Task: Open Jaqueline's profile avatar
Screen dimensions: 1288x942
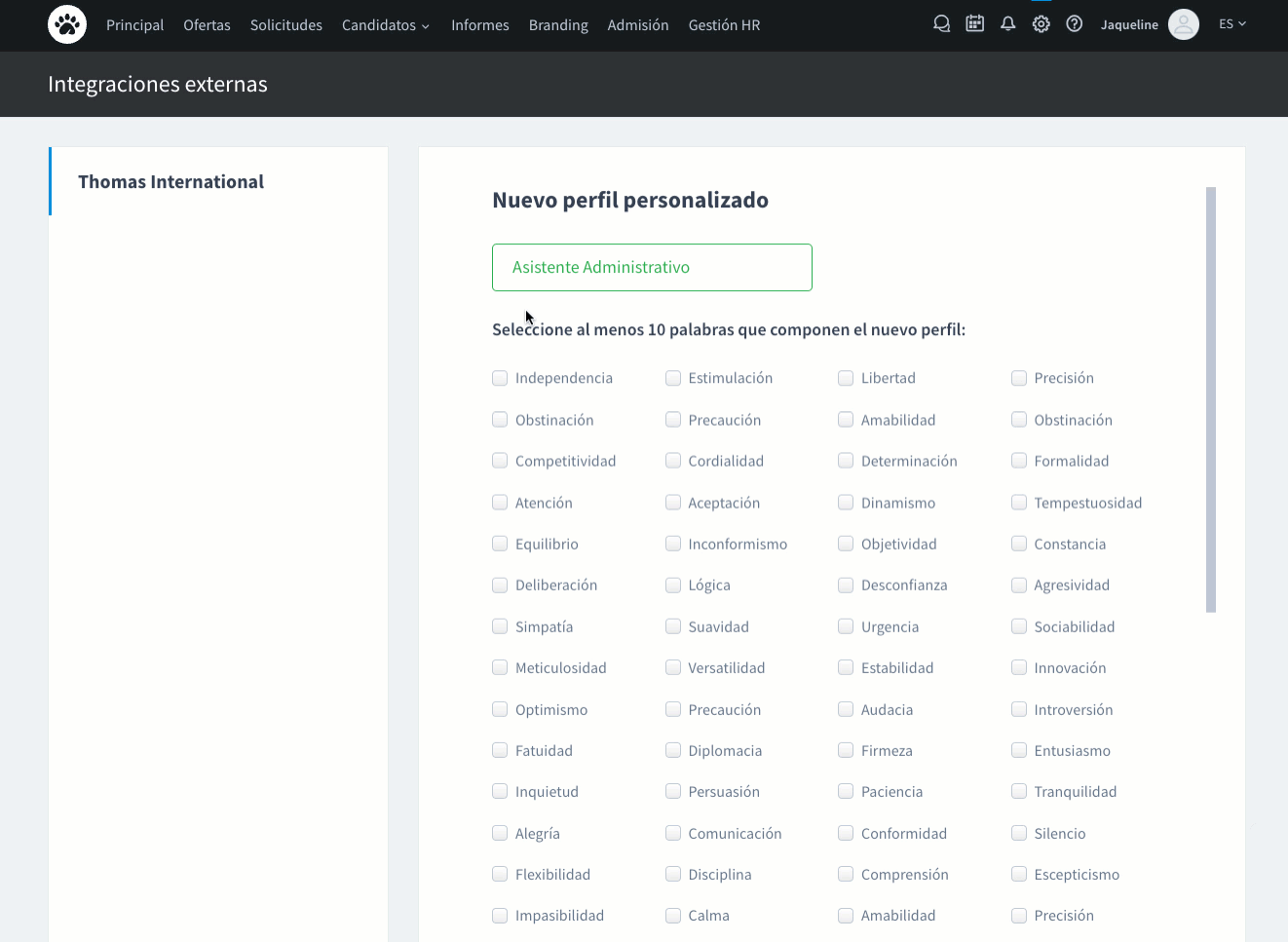Action: [1183, 24]
